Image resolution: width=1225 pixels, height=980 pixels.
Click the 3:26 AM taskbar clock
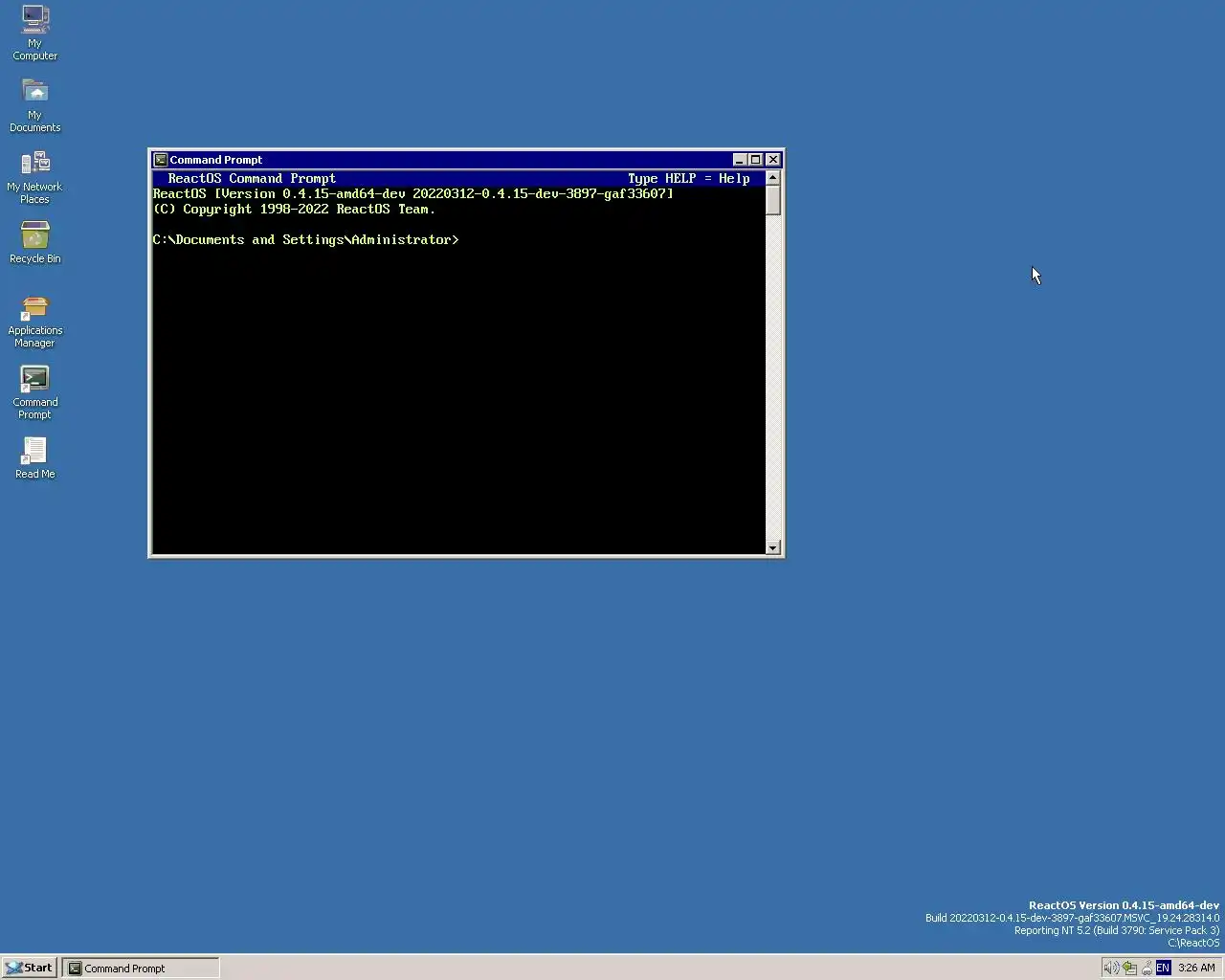pos(1196,968)
